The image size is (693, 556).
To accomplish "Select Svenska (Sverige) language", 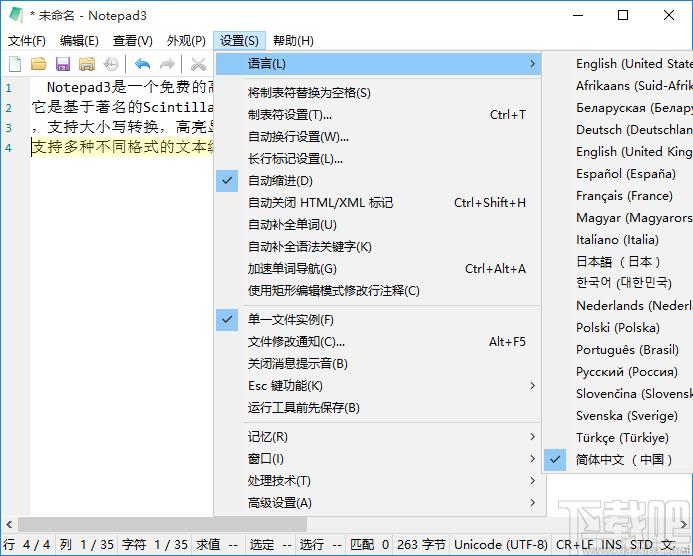I will click(619, 415).
